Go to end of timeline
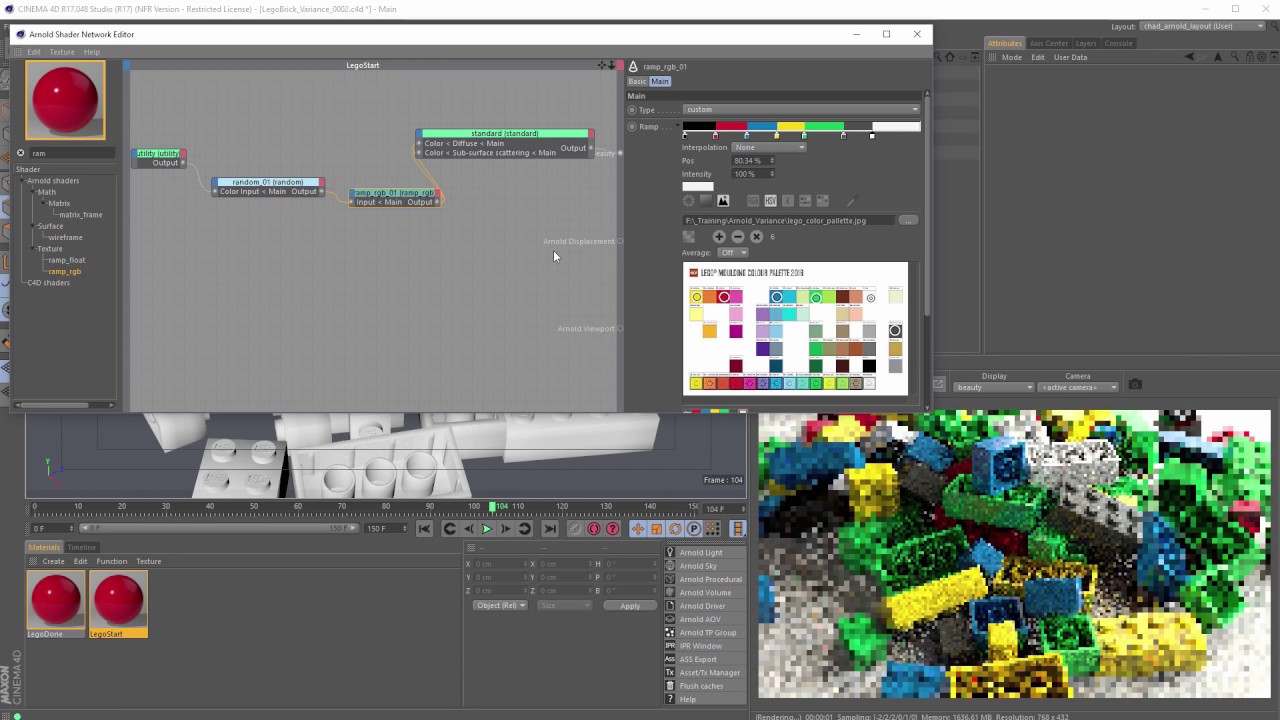The image size is (1280, 720). click(x=549, y=529)
